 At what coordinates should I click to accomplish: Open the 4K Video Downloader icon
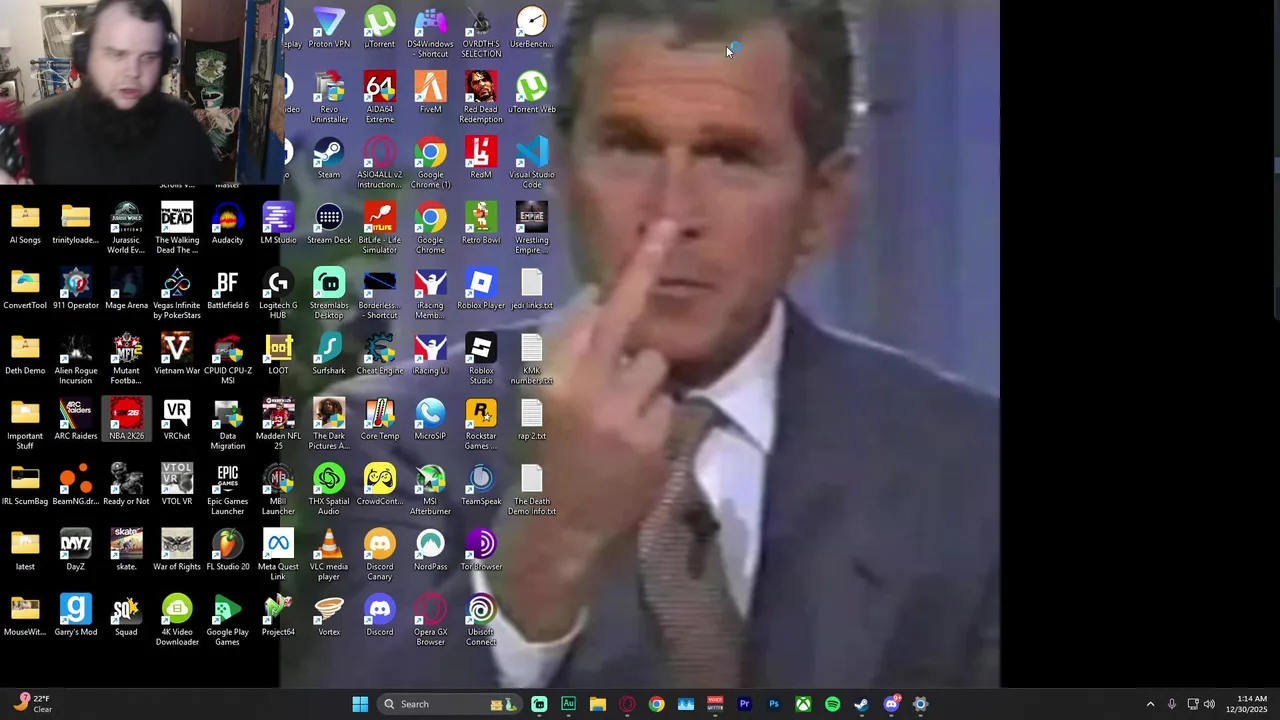[x=177, y=620]
